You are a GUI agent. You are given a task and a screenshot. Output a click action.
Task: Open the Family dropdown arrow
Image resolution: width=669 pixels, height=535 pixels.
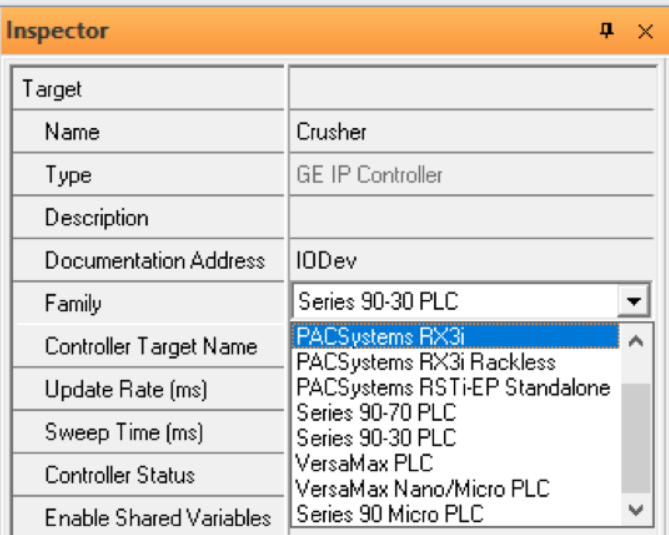634,301
